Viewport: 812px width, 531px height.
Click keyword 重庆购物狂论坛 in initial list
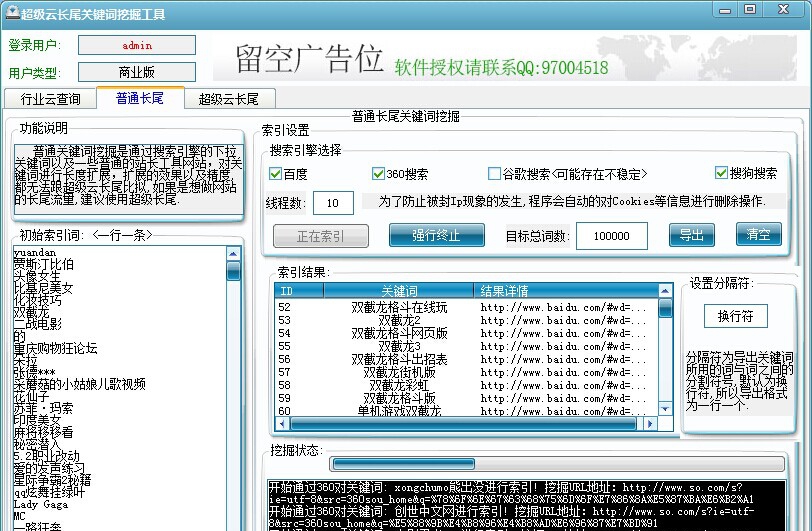pos(55,348)
